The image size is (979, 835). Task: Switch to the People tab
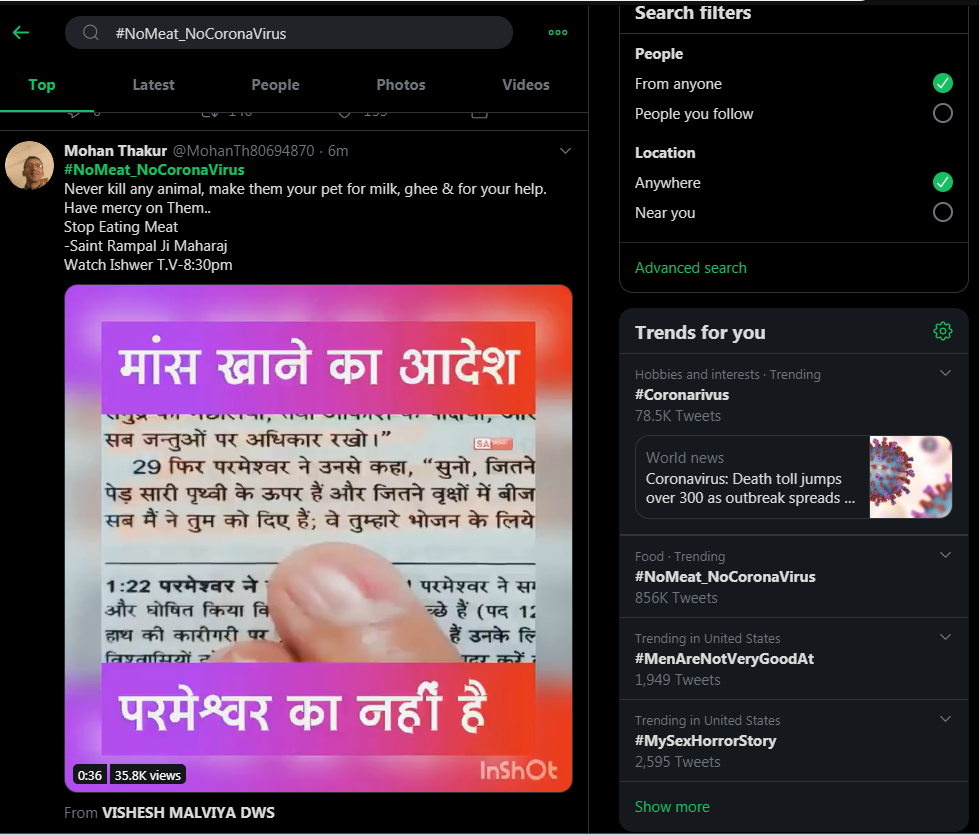[x=275, y=85]
